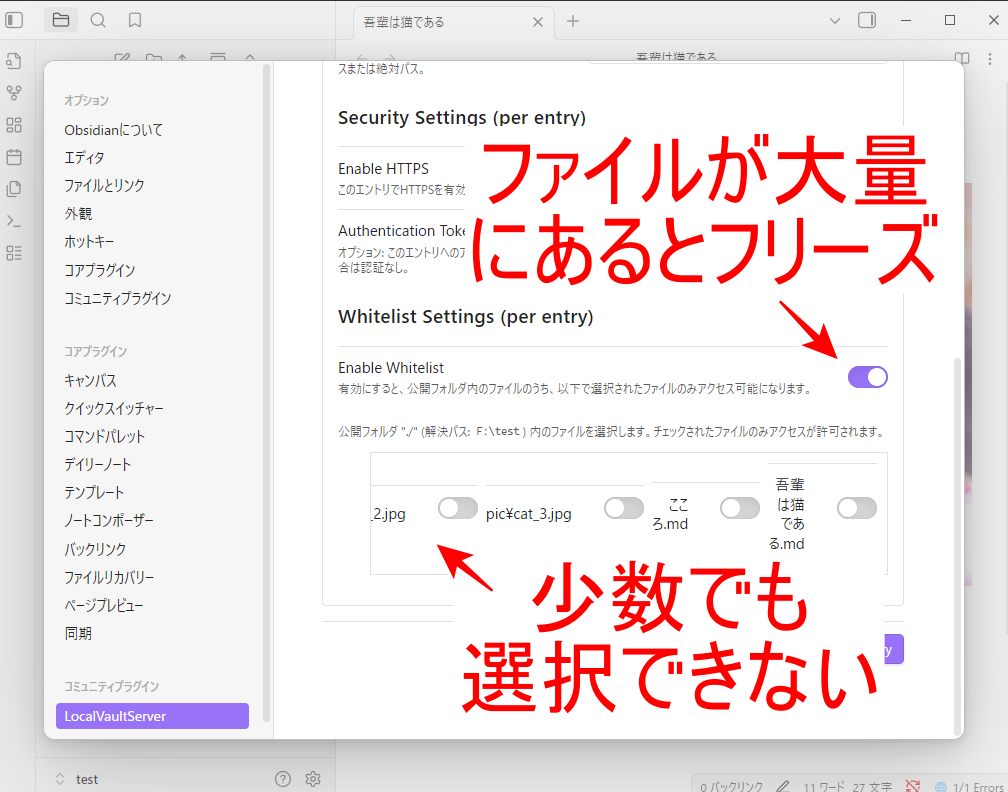1008x792 pixels.
Task: Open クイックスイッチャー plugin settings
Action: point(114,409)
